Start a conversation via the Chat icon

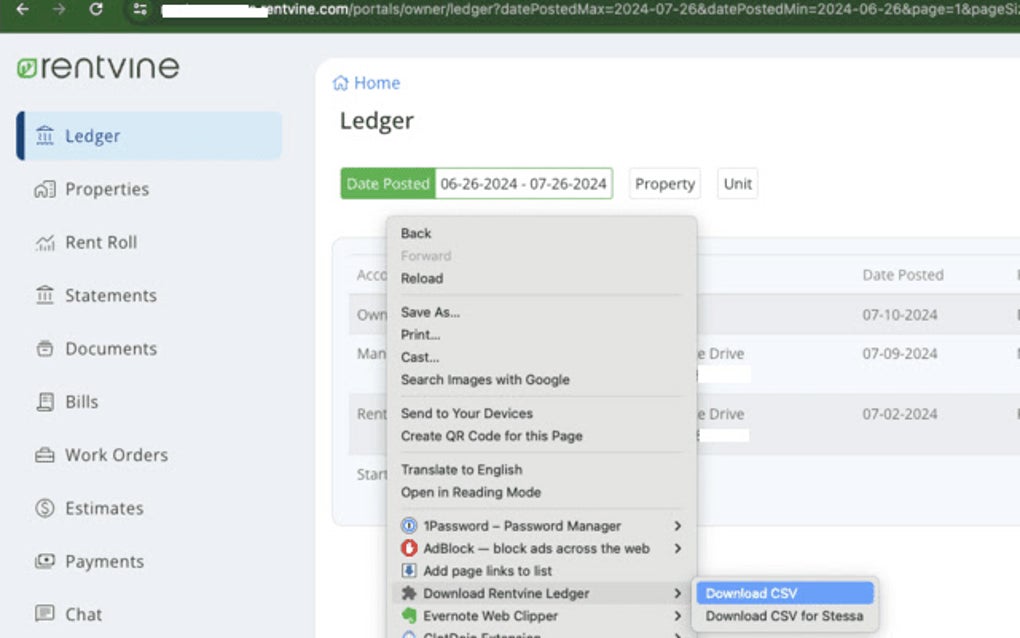(44, 614)
